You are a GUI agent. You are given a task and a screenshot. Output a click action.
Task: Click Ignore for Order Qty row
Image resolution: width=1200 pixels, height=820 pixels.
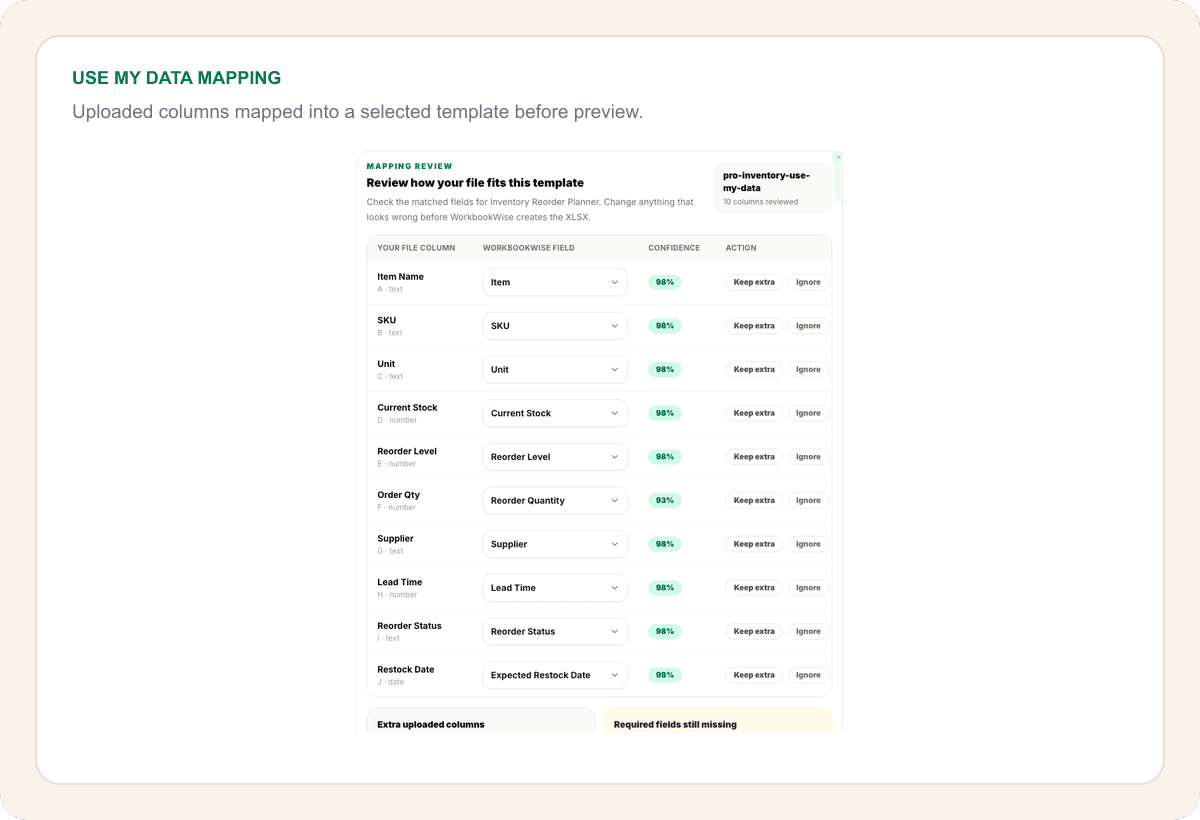[x=808, y=500]
